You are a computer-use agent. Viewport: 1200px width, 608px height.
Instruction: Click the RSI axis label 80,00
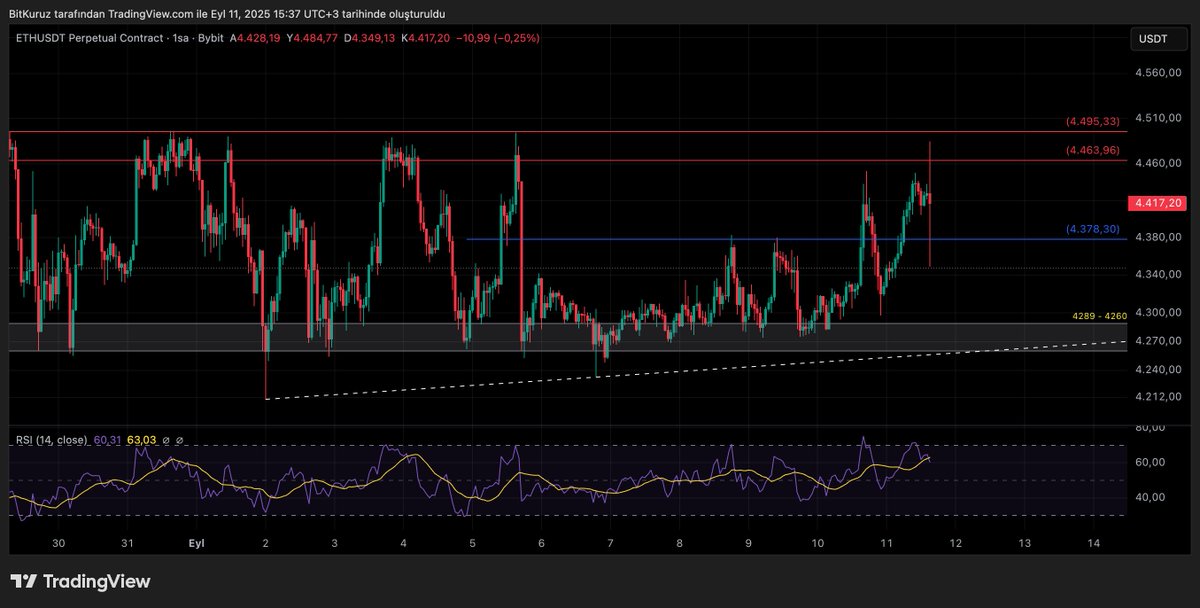(1152, 428)
